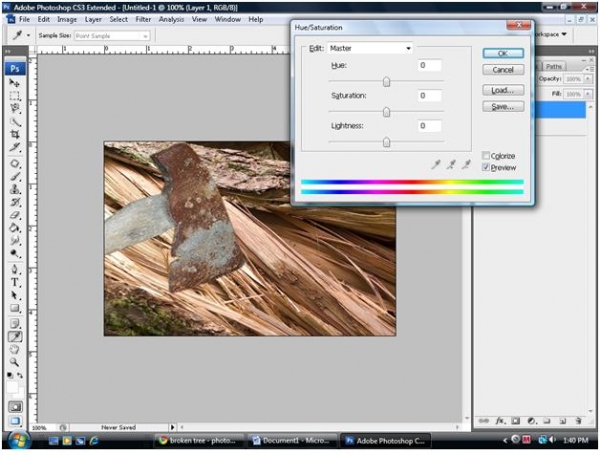Select the Magic Wand tool
The image size is (600, 455).
(15, 122)
